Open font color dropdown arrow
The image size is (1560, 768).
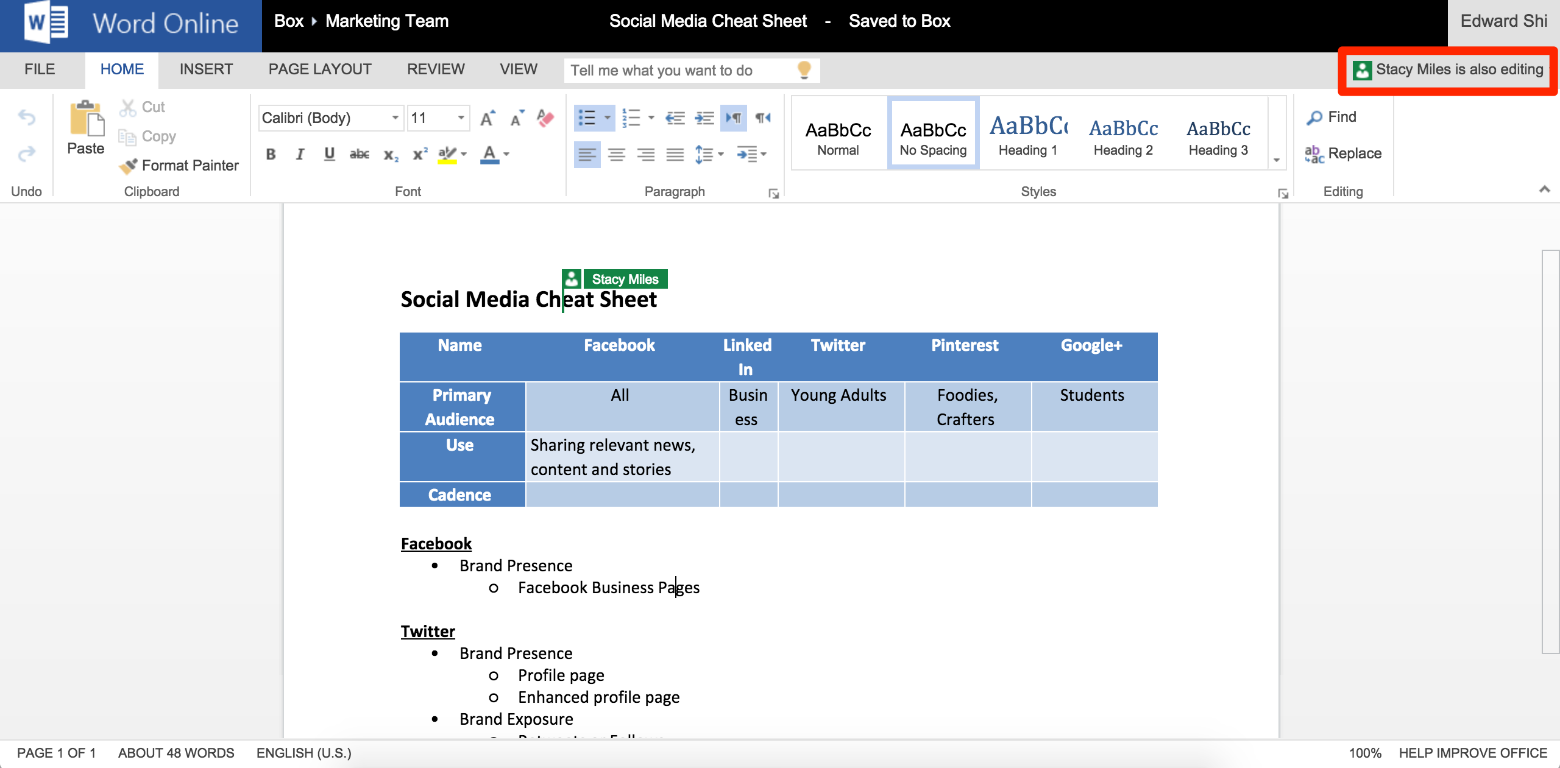tap(506, 154)
